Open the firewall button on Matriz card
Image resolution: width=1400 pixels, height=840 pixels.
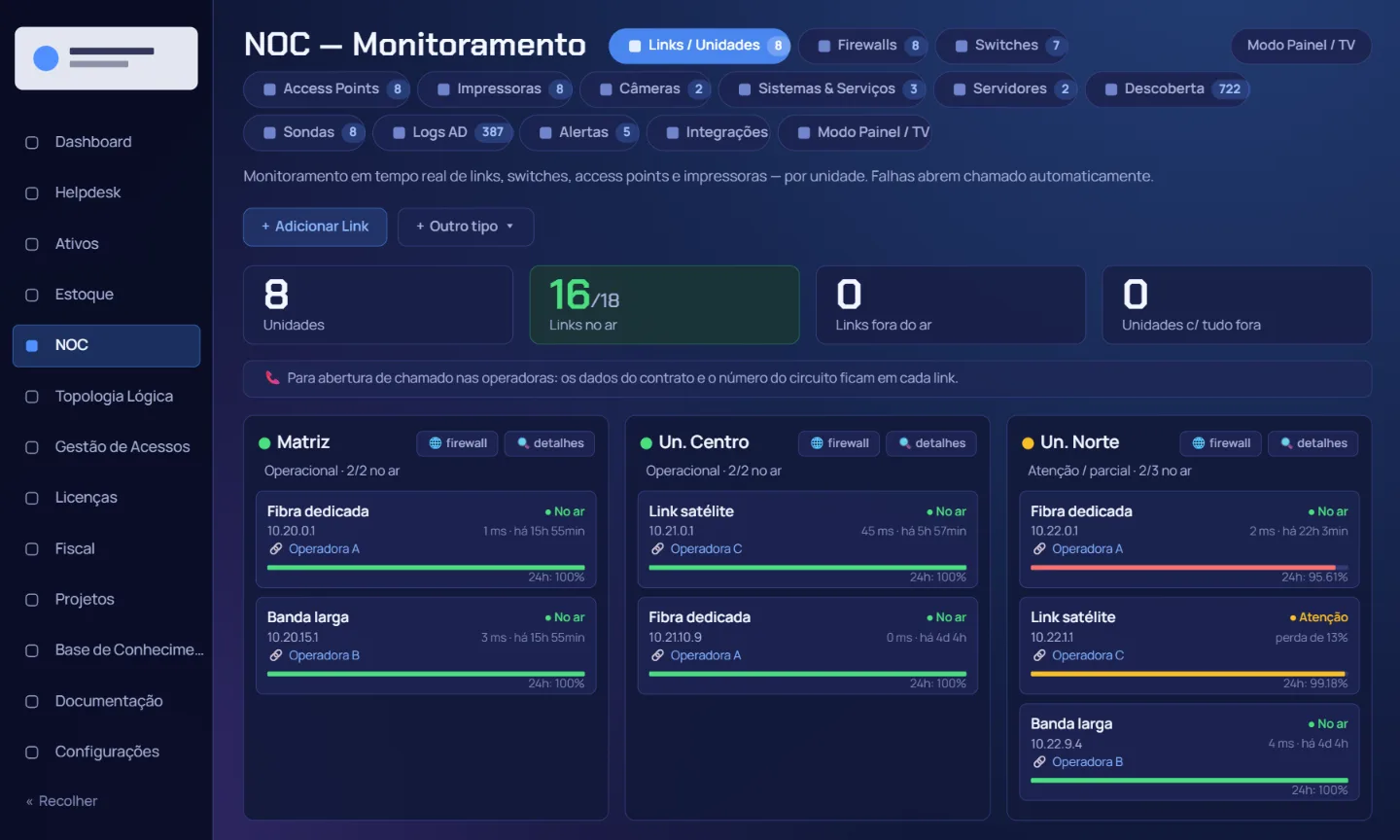458,443
